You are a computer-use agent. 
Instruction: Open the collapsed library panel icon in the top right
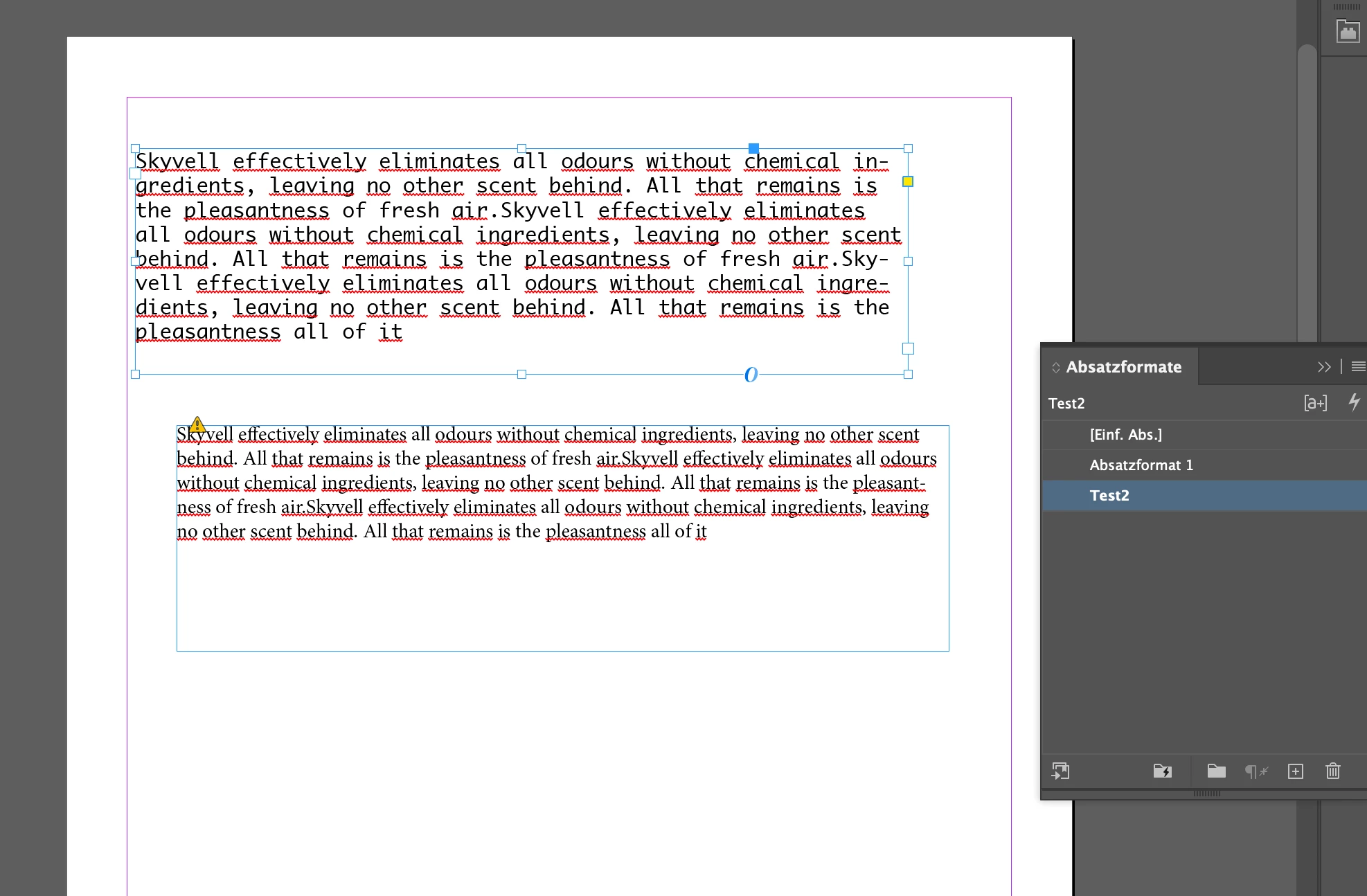(x=1348, y=31)
